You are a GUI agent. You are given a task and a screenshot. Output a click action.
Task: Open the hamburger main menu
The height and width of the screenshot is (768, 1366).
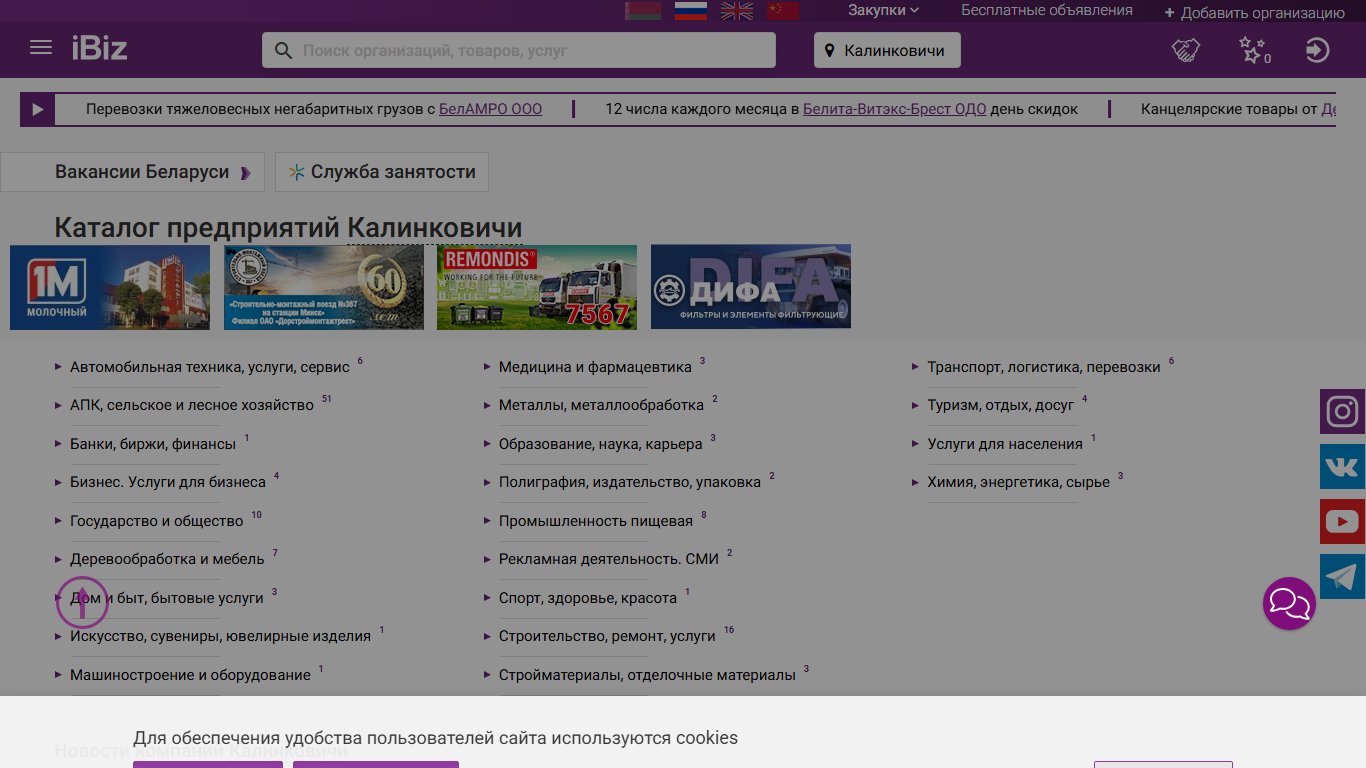(x=41, y=48)
